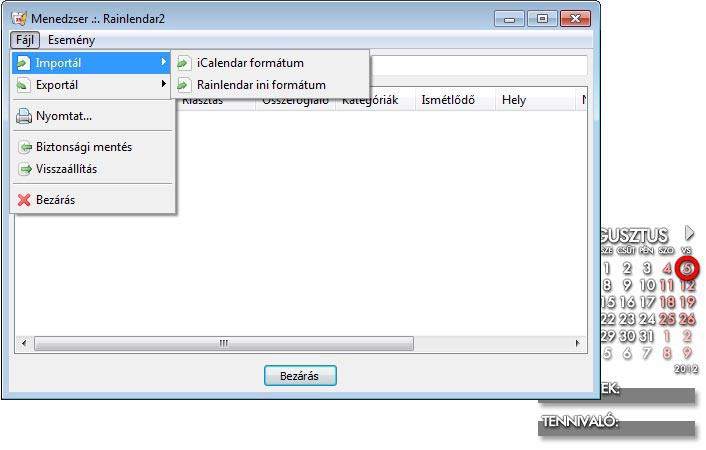Pick iCalendar formátum import option
The image size is (706, 450).
point(270,63)
